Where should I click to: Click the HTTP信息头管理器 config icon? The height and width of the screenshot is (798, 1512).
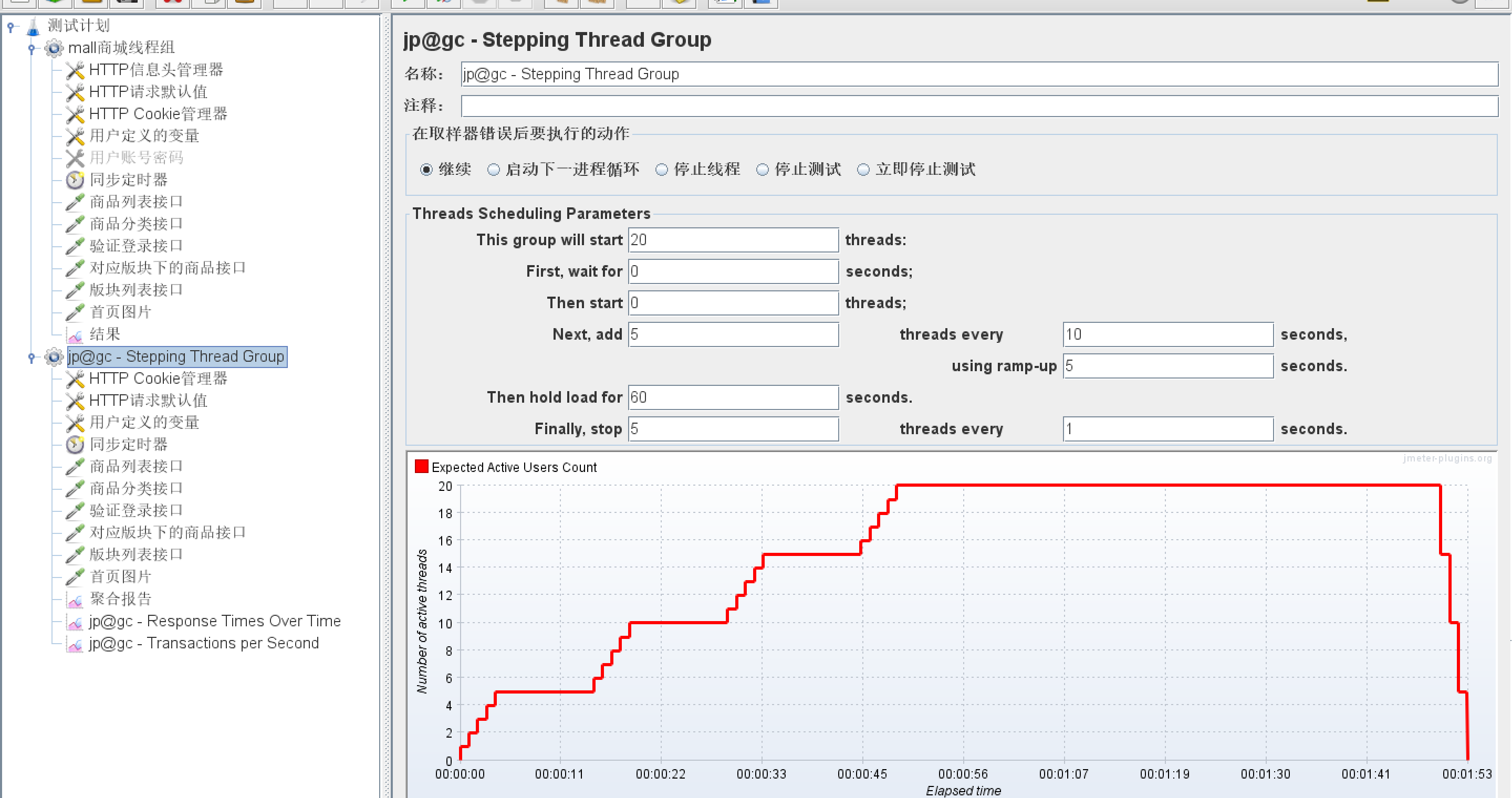coord(75,70)
